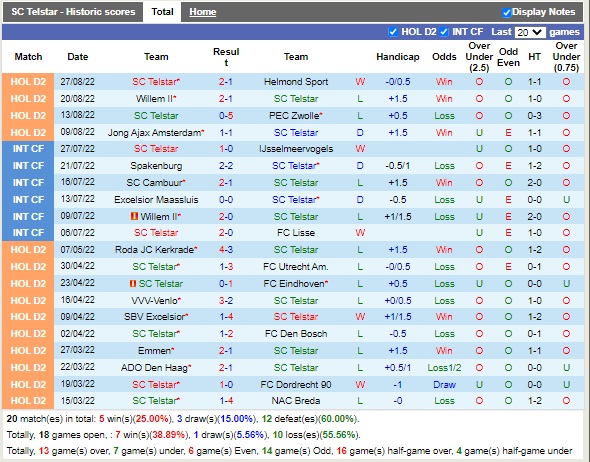Image resolution: width=590 pixels, height=462 pixels.
Task: Switch to the Total tab
Action: [x=162, y=12]
